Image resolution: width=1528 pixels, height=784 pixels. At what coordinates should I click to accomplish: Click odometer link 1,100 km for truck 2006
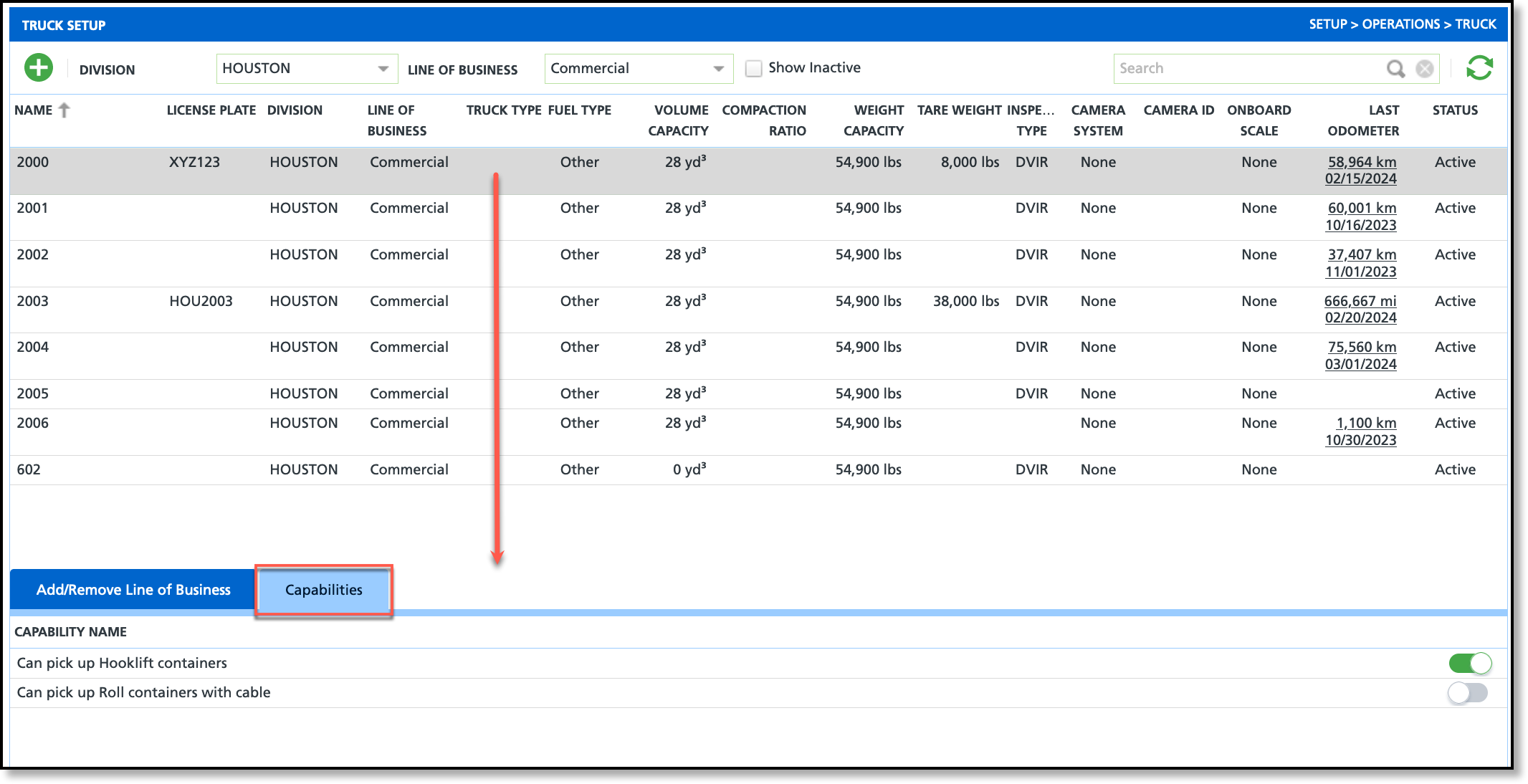click(1366, 423)
